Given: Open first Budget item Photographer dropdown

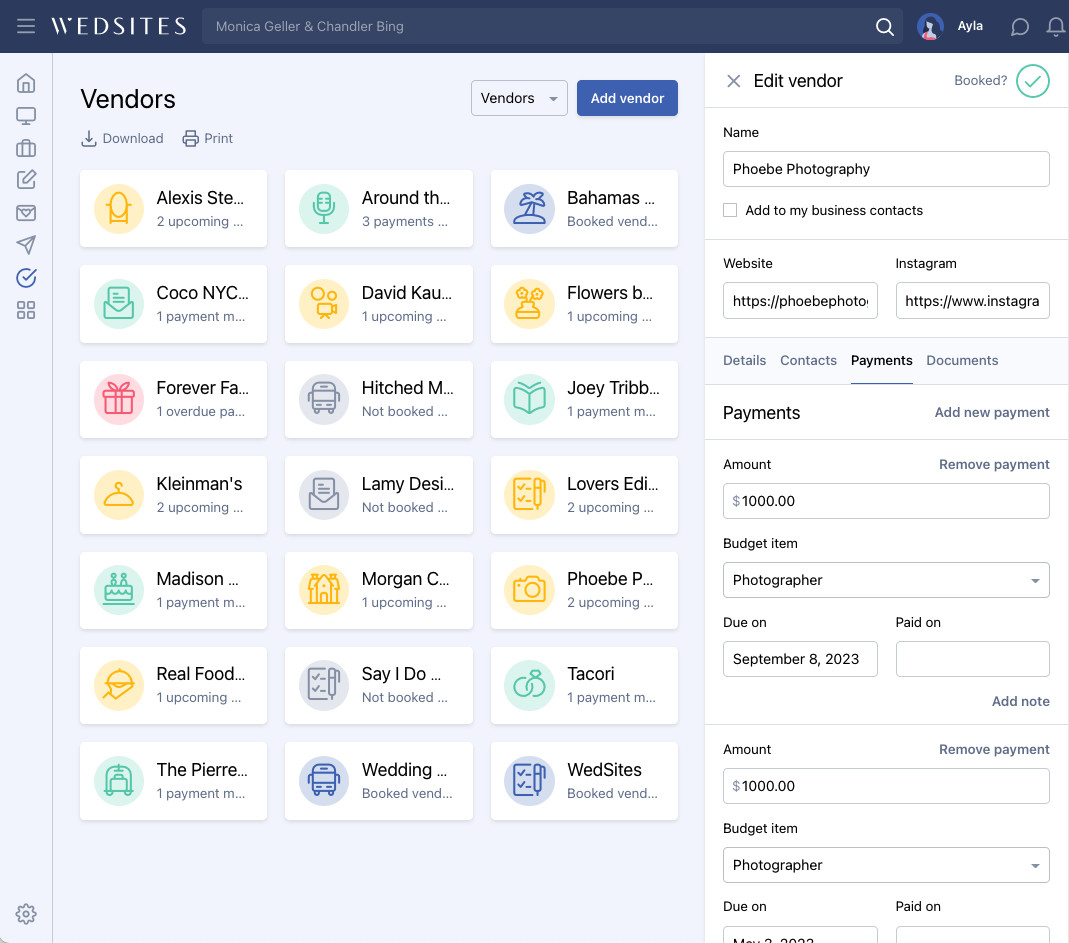Looking at the screenshot, I should pos(885,580).
